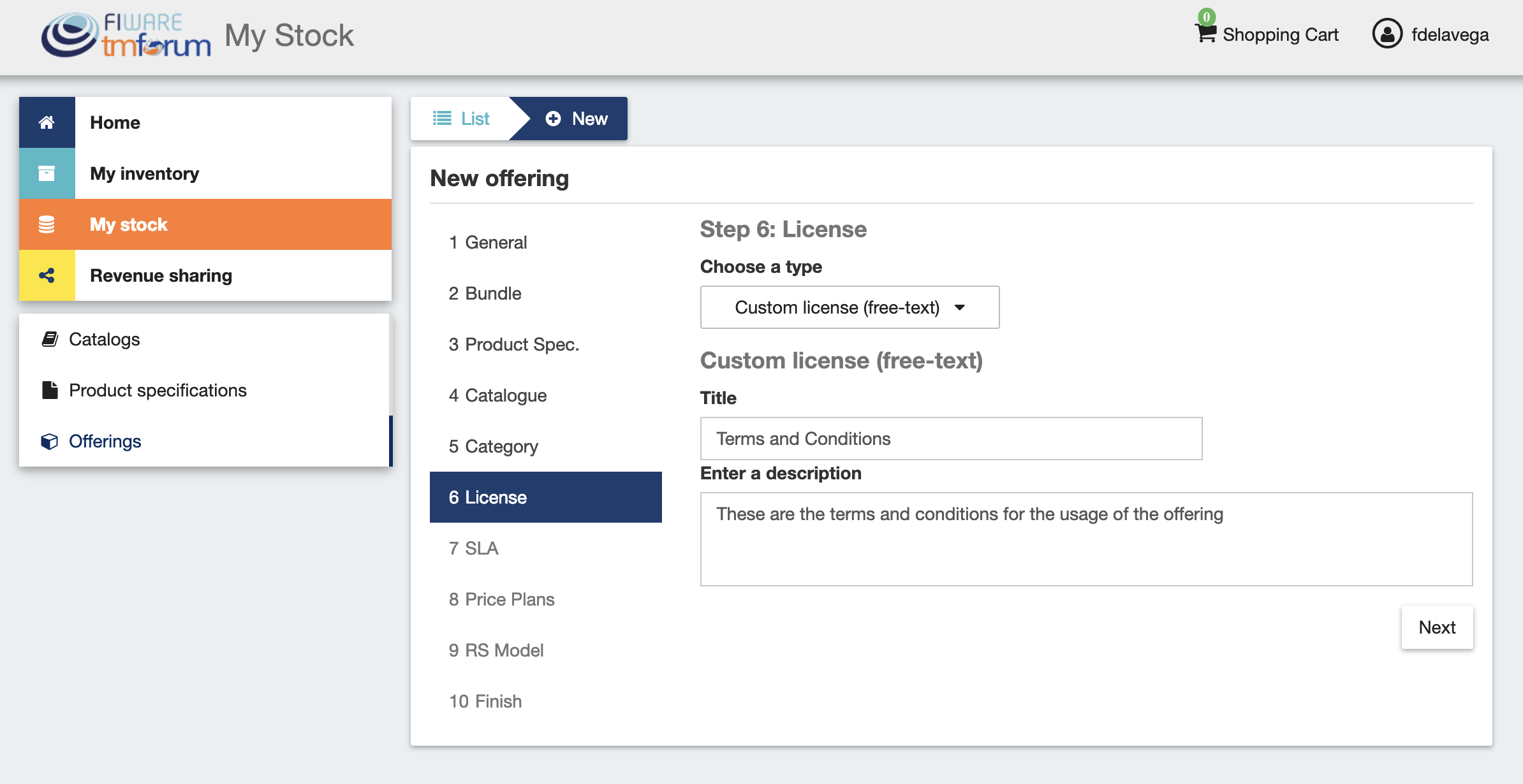Open My inventory section
Image resolution: width=1523 pixels, height=784 pixels.
[205, 173]
